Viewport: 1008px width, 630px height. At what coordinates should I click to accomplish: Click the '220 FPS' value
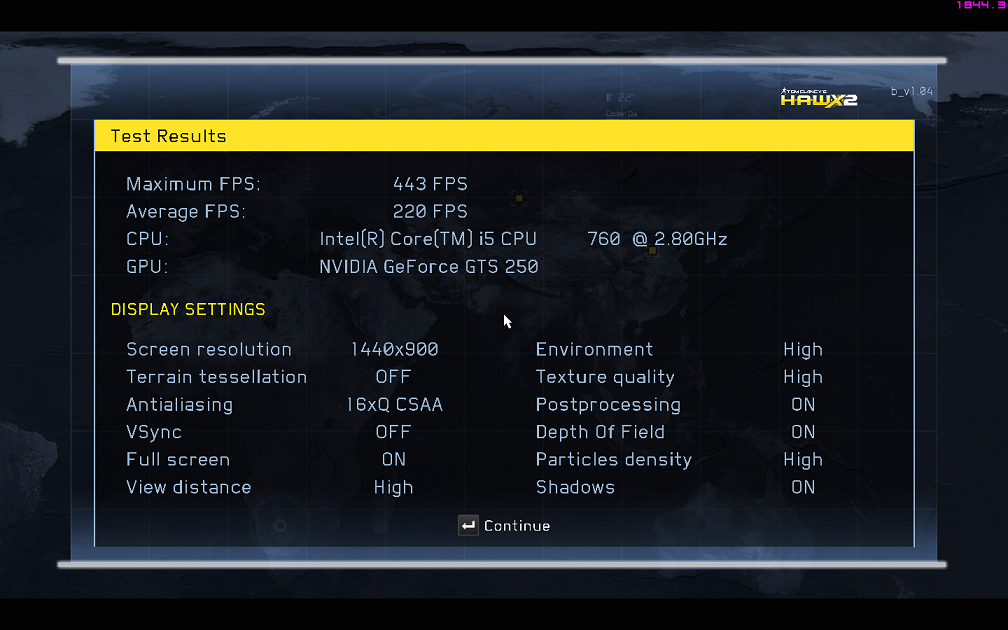pyautogui.click(x=430, y=212)
